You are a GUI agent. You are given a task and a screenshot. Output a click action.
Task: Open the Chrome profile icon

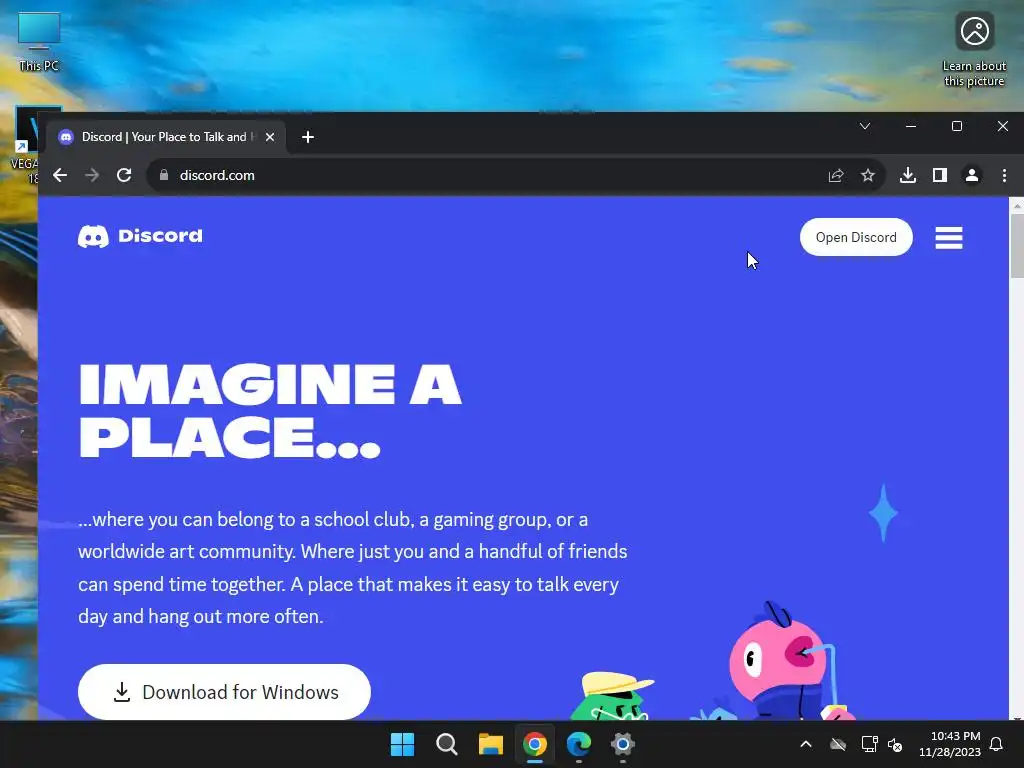coord(972,175)
